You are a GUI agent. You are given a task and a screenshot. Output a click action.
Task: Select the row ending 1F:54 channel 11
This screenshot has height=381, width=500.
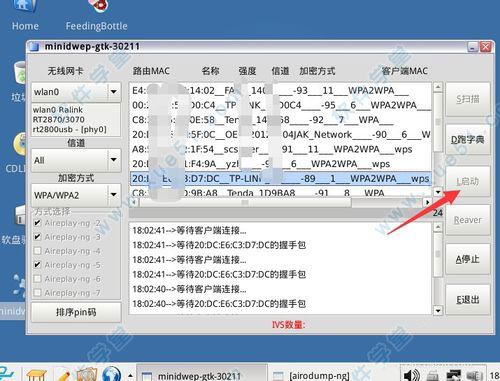coord(281,149)
